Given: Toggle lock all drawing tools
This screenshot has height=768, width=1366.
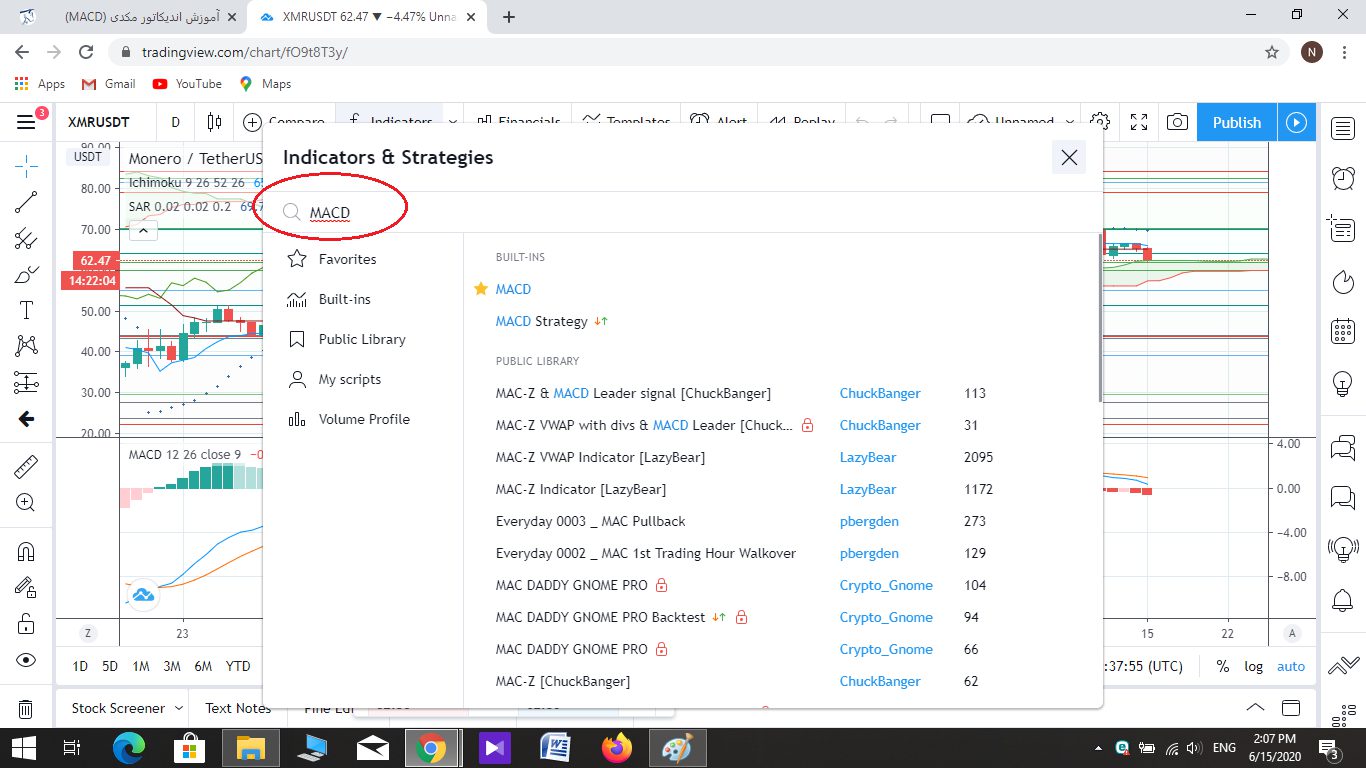Looking at the screenshot, I should (x=26, y=623).
